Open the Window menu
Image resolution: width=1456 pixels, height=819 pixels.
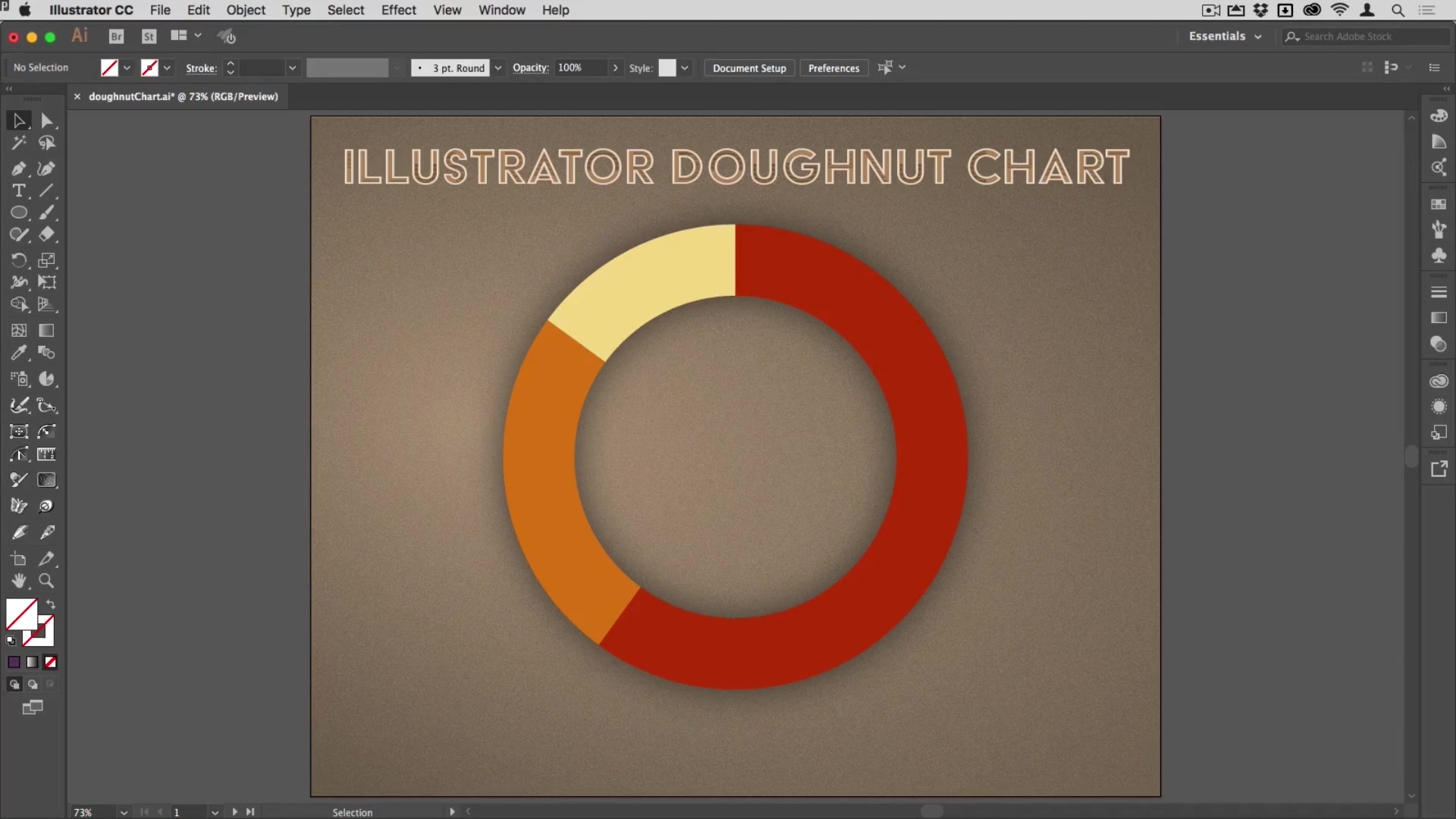click(x=502, y=10)
